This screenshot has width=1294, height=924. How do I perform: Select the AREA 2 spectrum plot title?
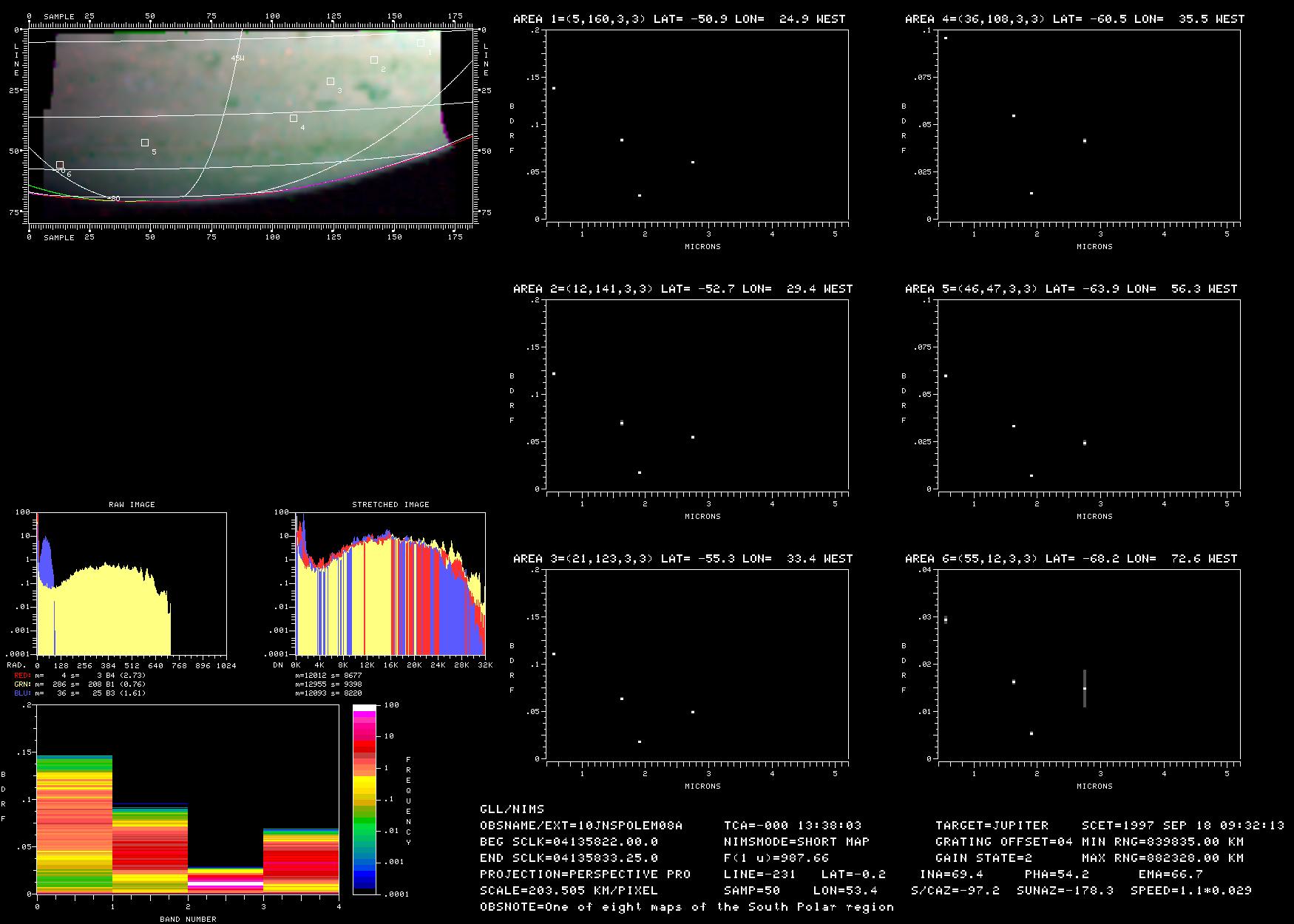[x=682, y=289]
